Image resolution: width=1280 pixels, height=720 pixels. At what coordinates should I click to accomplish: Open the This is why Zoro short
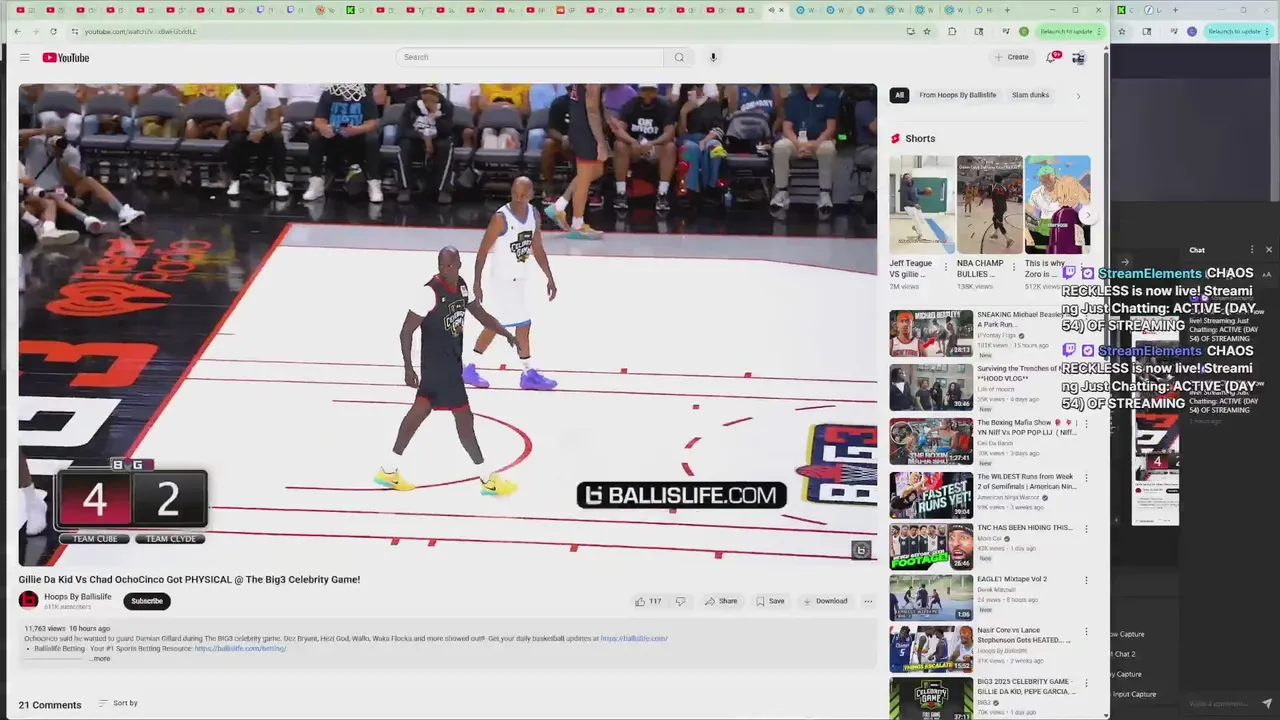coord(1057,205)
